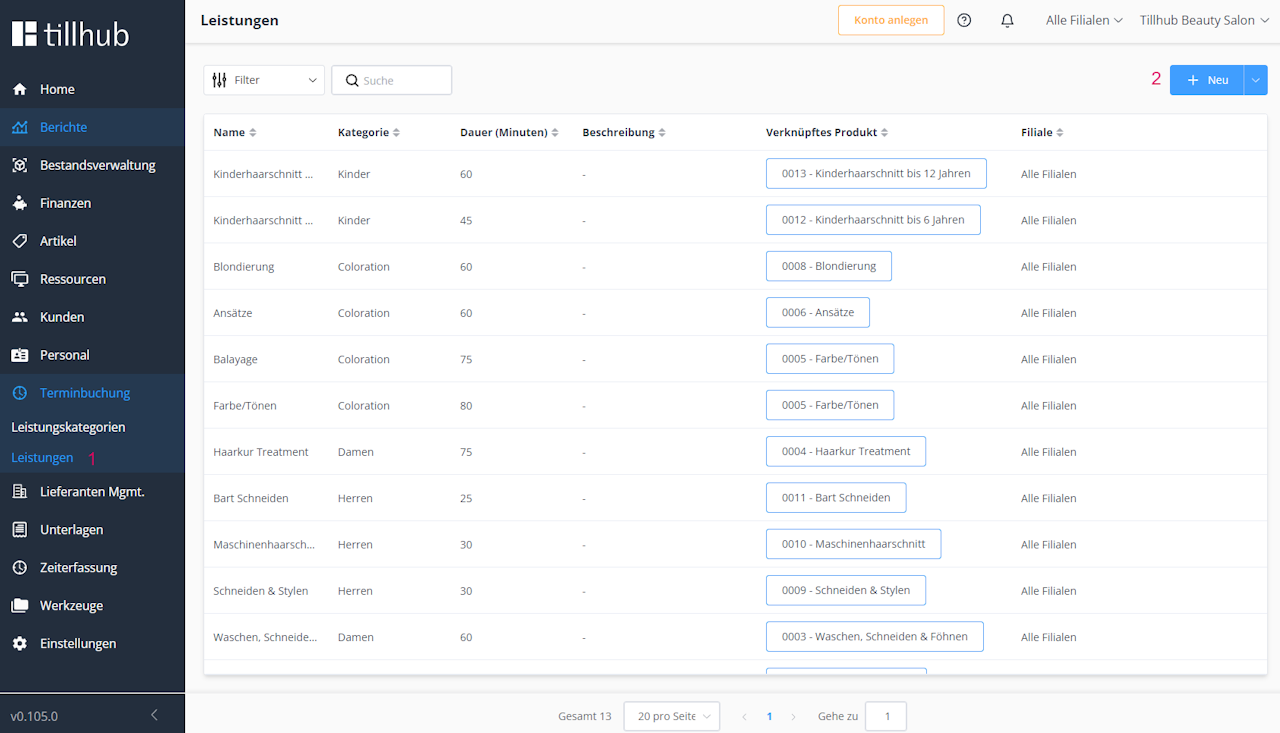Click the Home house icon in sidebar
1280x733 pixels.
point(19,89)
